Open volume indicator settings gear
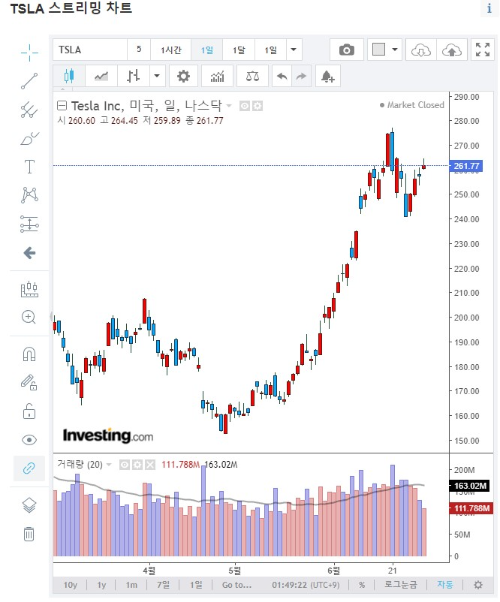The width and height of the screenshot is (500, 602). (x=137, y=465)
